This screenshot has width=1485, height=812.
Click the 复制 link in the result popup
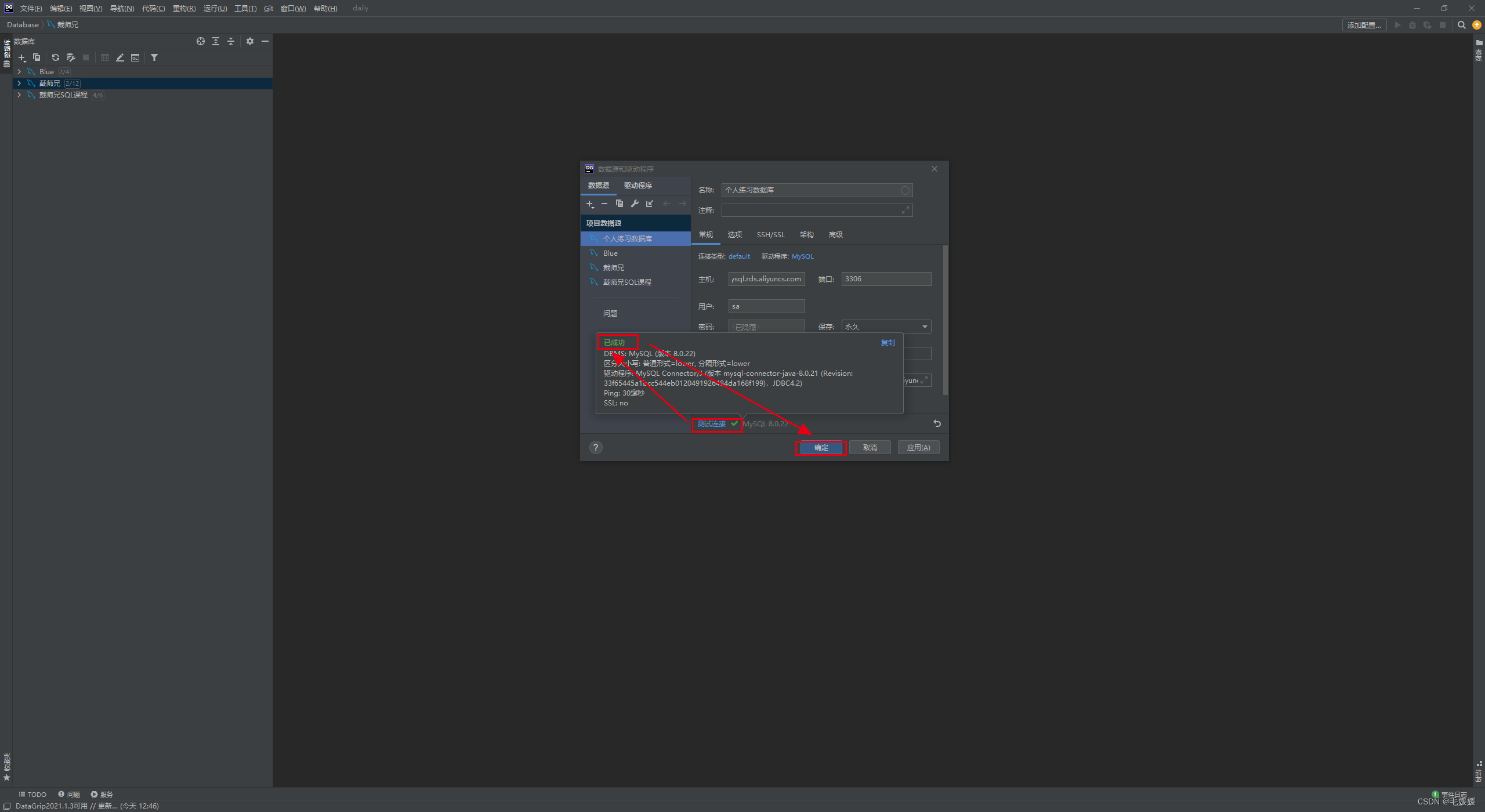tap(888, 342)
